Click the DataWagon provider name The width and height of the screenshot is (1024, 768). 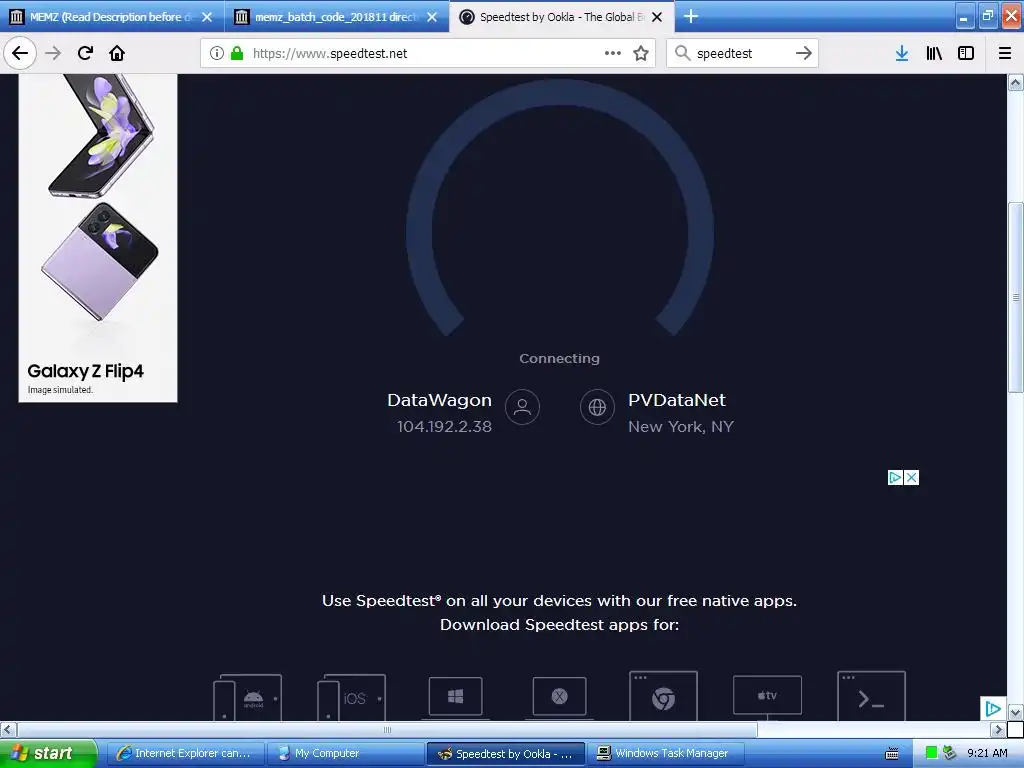click(439, 400)
